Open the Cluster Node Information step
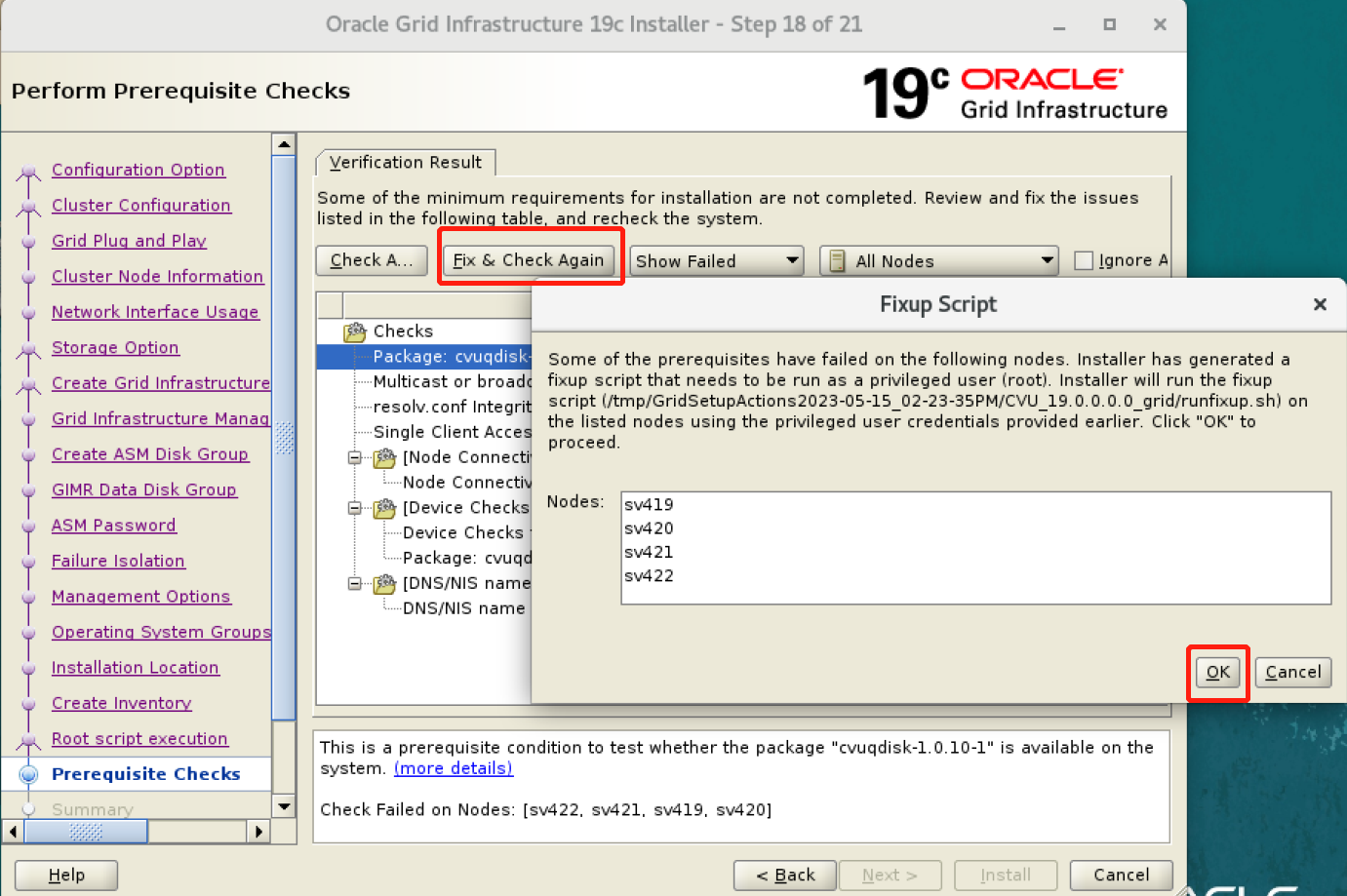This screenshot has height=896, width=1347. (x=158, y=277)
